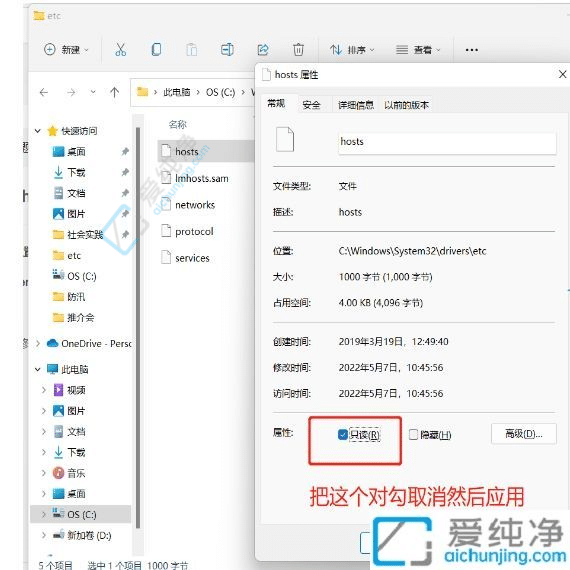Select 新加卷 (D:) in the tree
The width and height of the screenshot is (570, 570).
[x=82, y=535]
